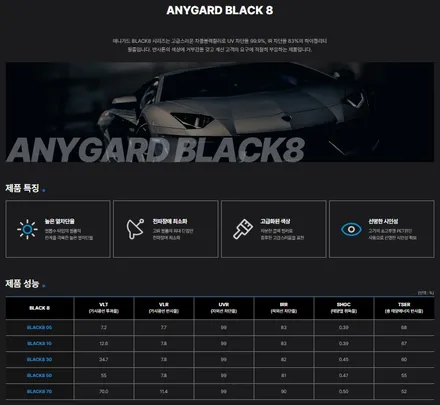Image resolution: width=440 pixels, height=405 pixels.
Task: Select the VLT column header
Action: (104, 308)
